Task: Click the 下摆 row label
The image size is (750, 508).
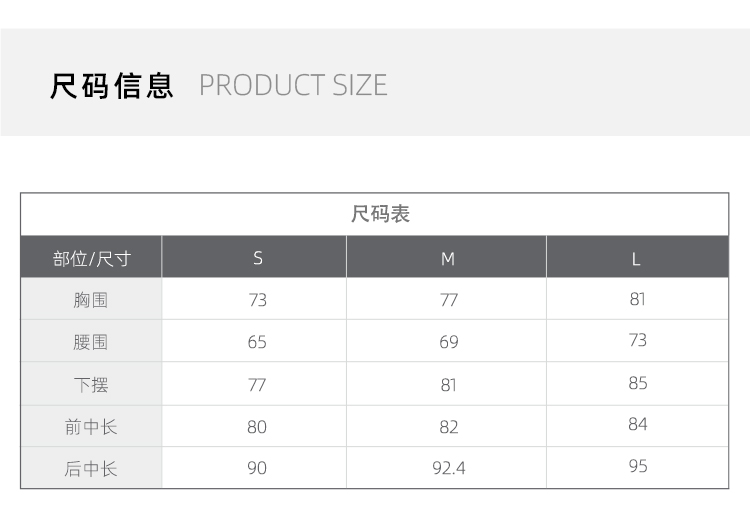Action: coord(91,385)
